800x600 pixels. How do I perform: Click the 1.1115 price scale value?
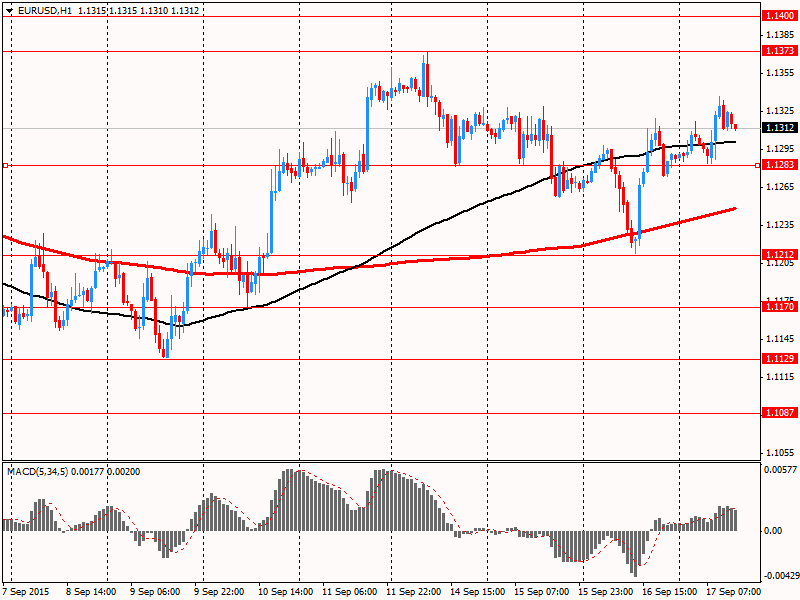[781, 377]
